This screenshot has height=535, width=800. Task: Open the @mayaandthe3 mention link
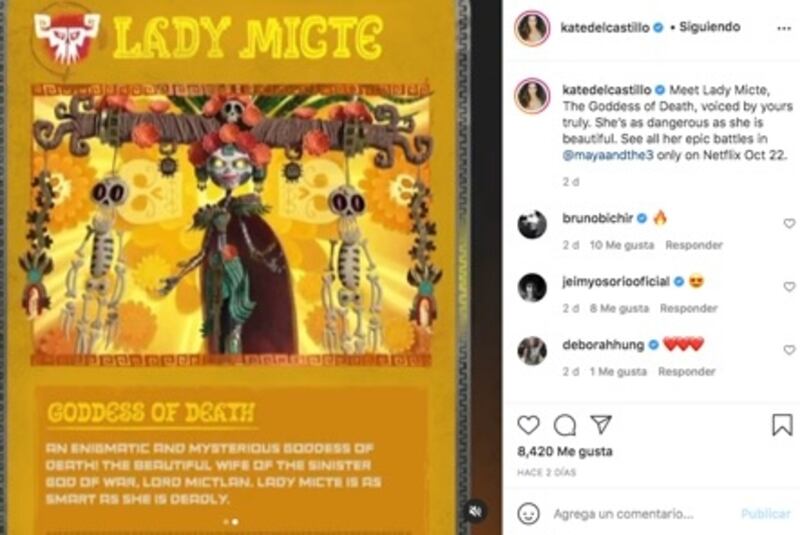(607, 155)
